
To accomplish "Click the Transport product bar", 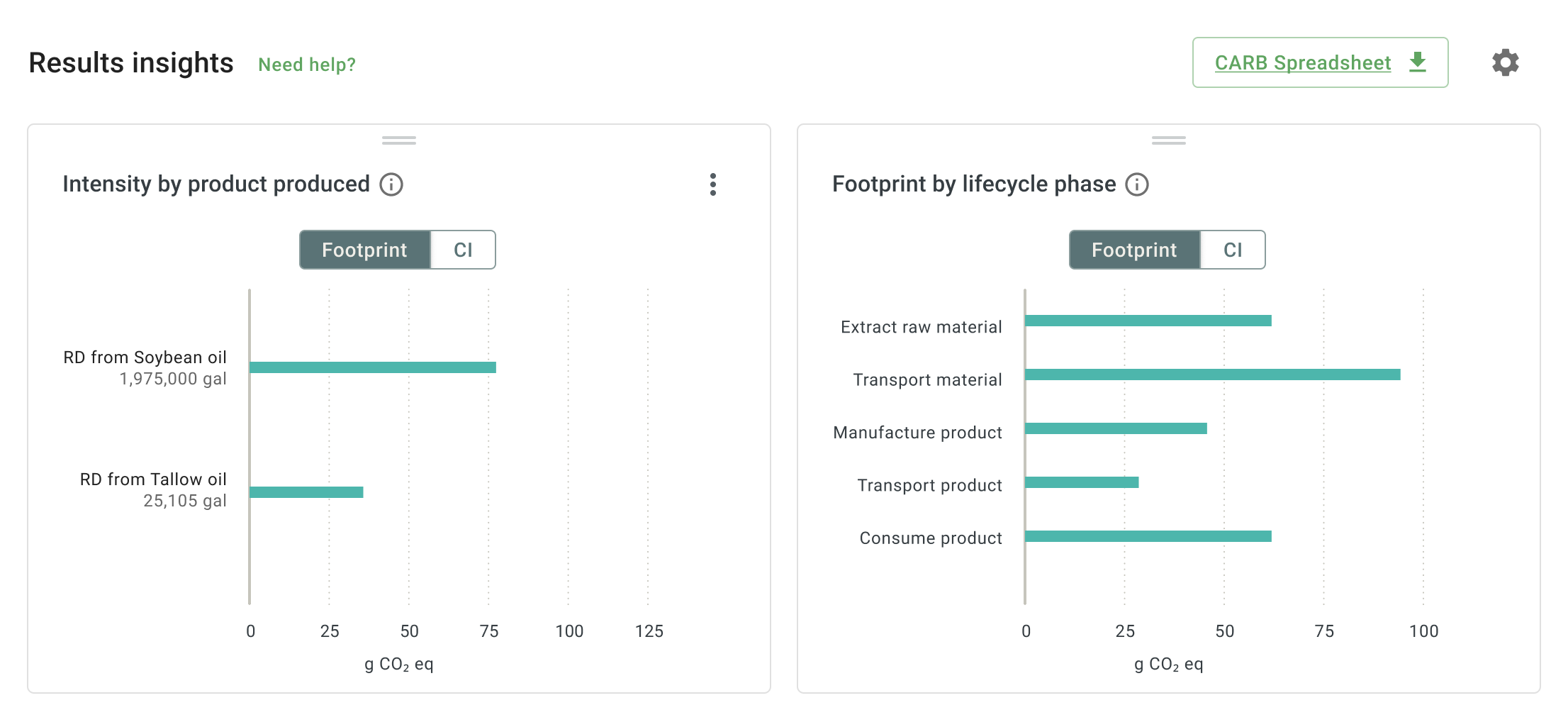I will click(x=1082, y=482).
